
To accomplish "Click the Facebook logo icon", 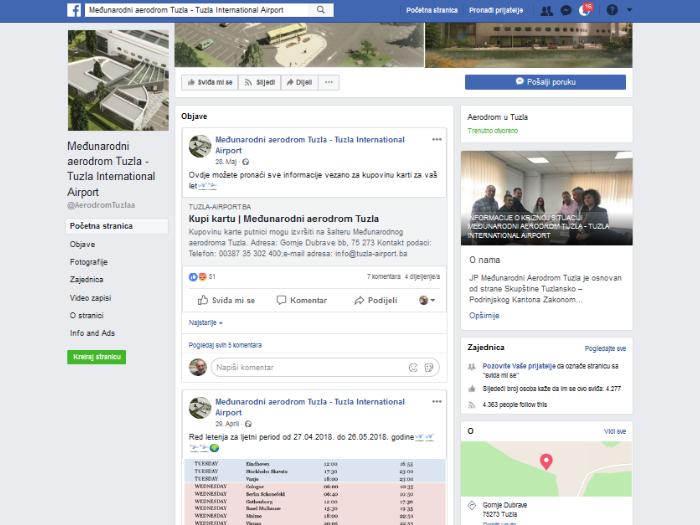I will (x=74, y=10).
